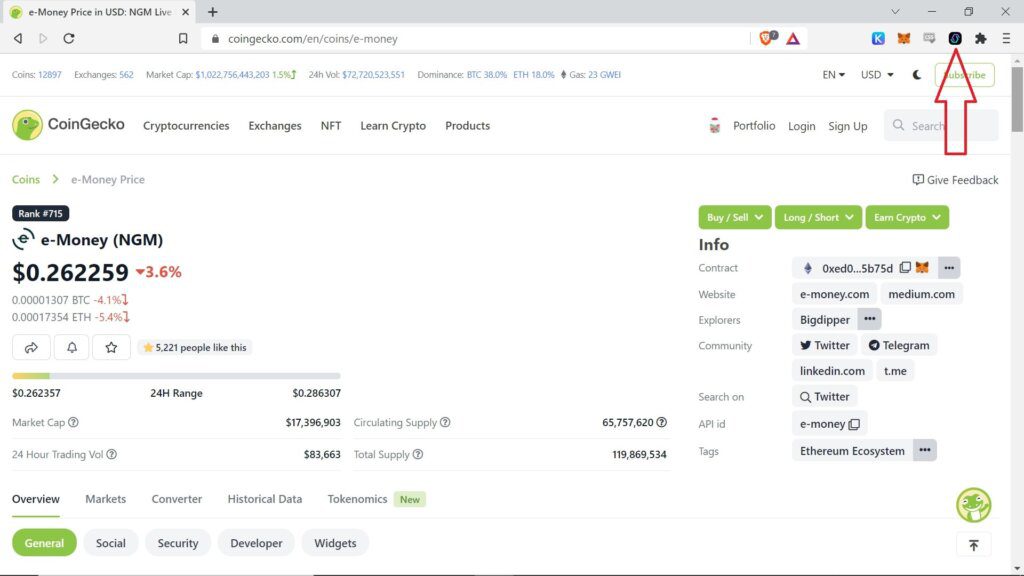
Task: Toggle dark mode moon icon
Action: point(917,74)
